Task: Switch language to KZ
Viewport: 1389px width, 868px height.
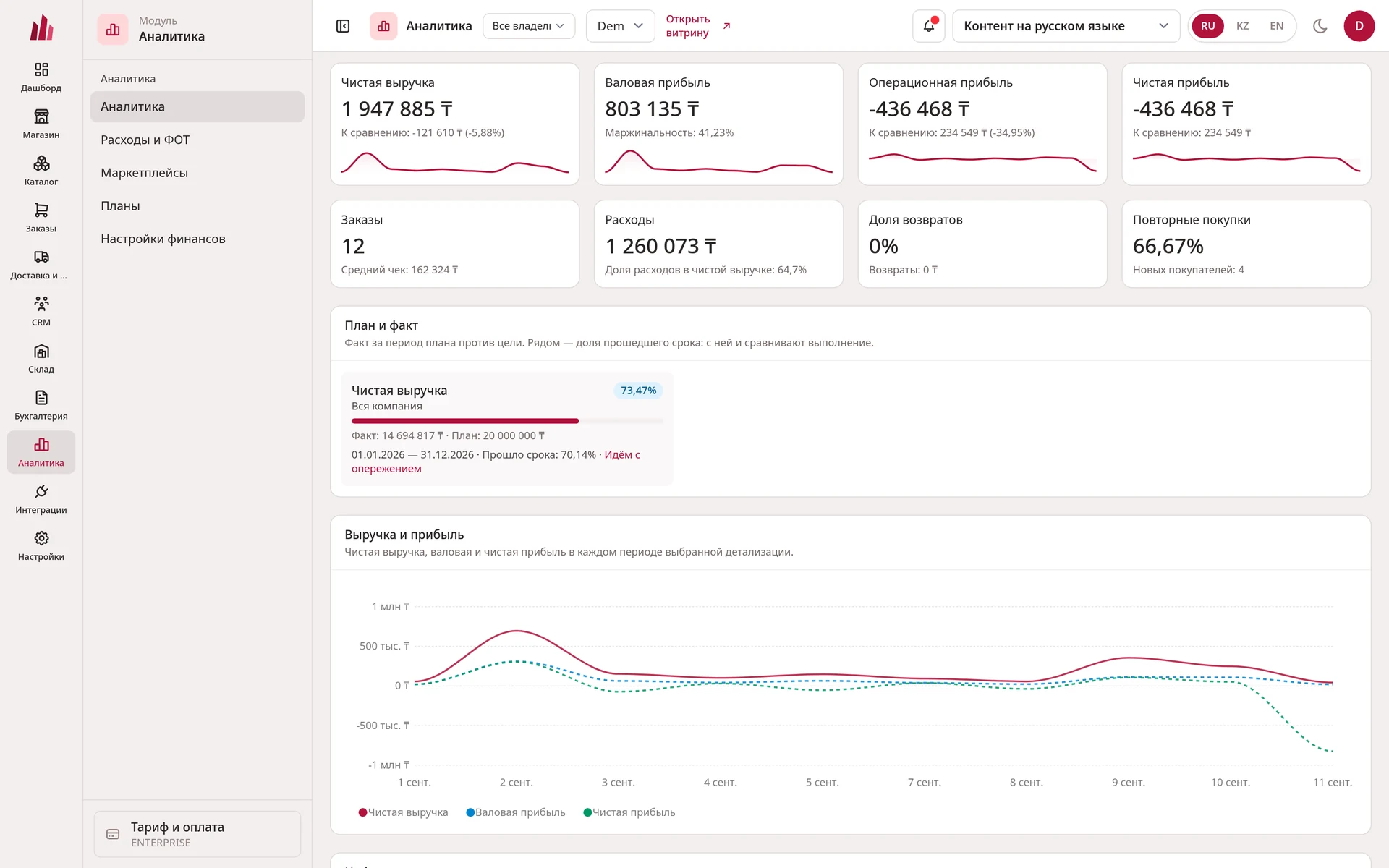Action: click(1242, 26)
